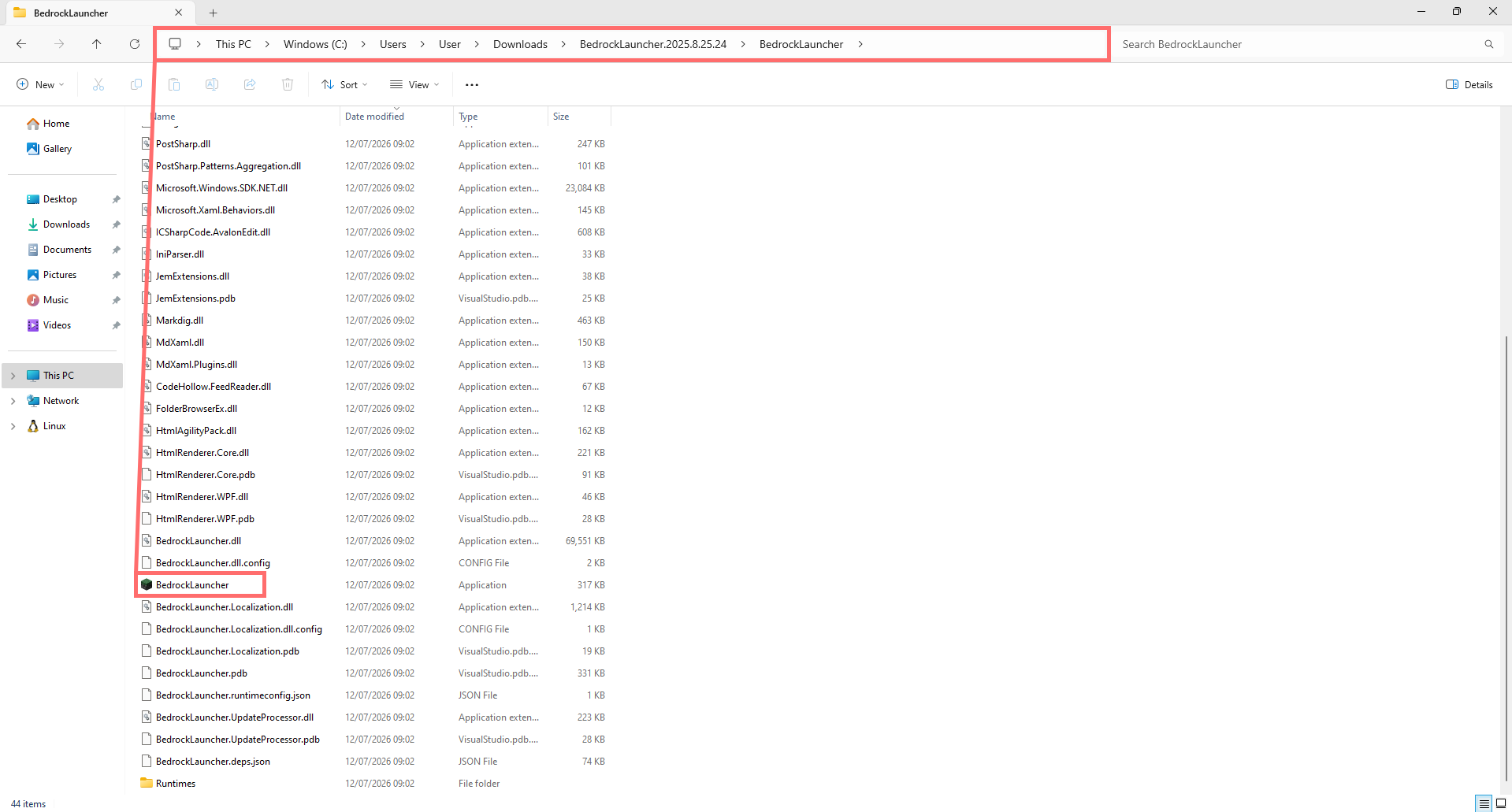
Task: Open the New dropdown menu
Action: tap(40, 84)
